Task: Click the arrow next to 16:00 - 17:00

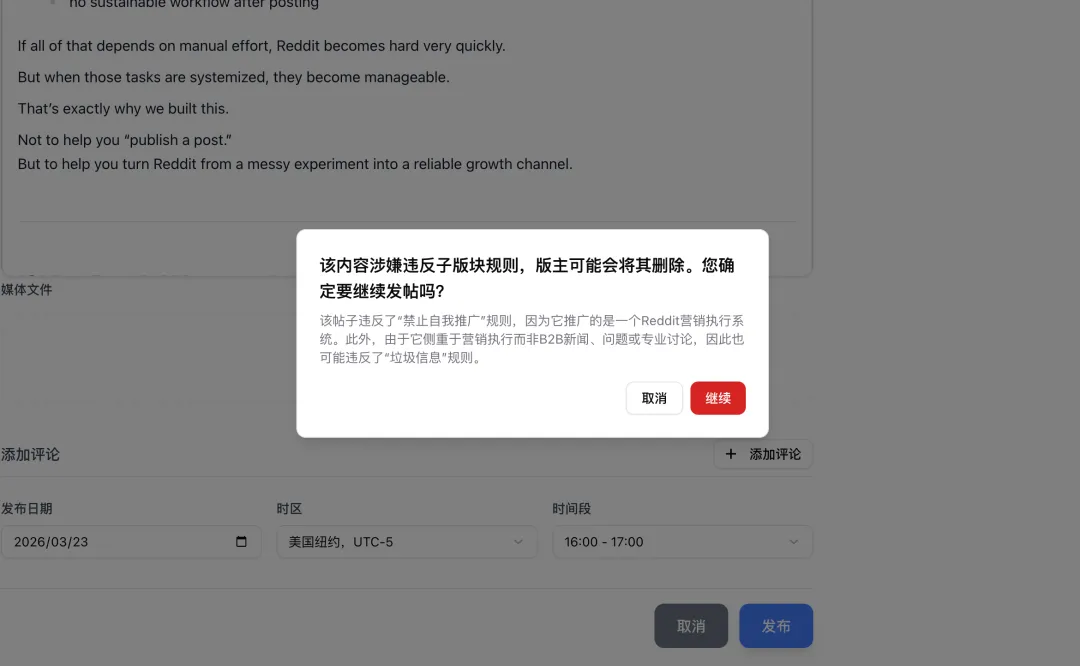Action: click(x=795, y=541)
